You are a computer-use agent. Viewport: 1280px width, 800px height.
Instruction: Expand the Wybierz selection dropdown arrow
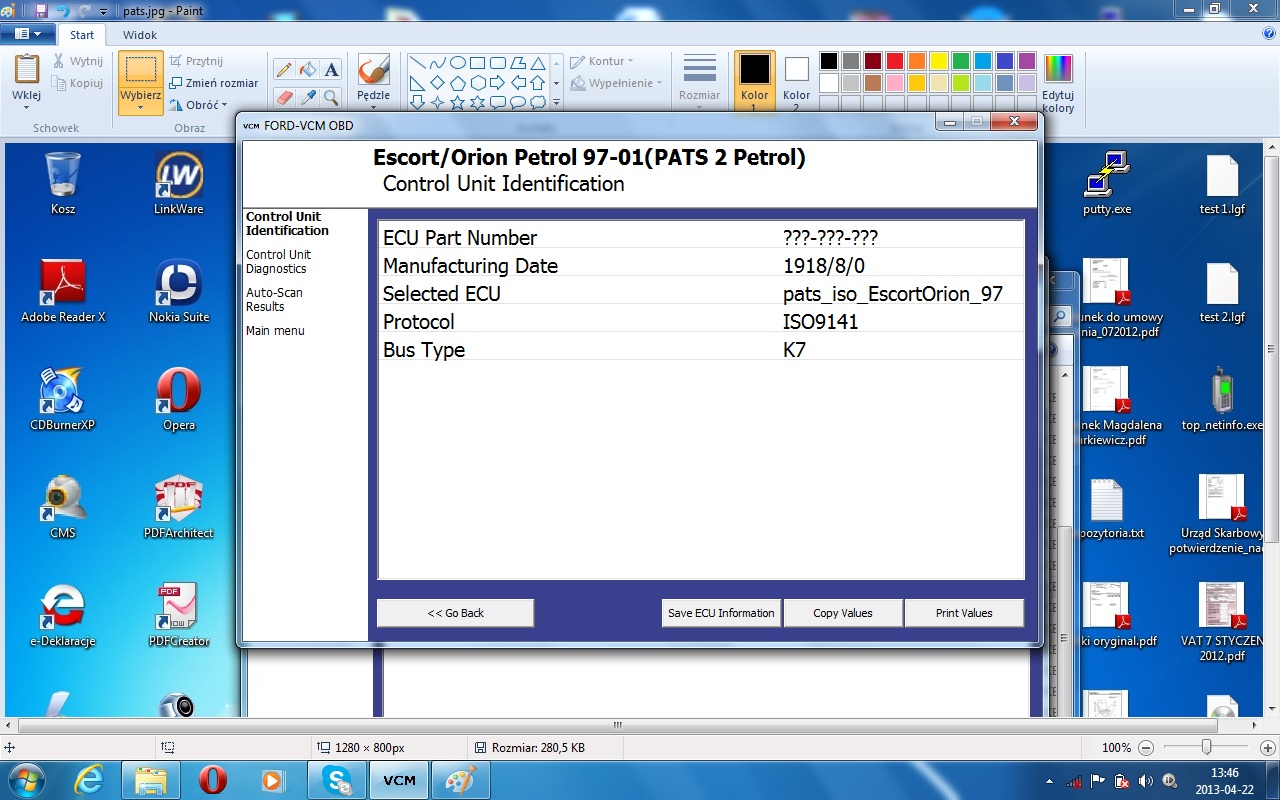click(x=141, y=105)
